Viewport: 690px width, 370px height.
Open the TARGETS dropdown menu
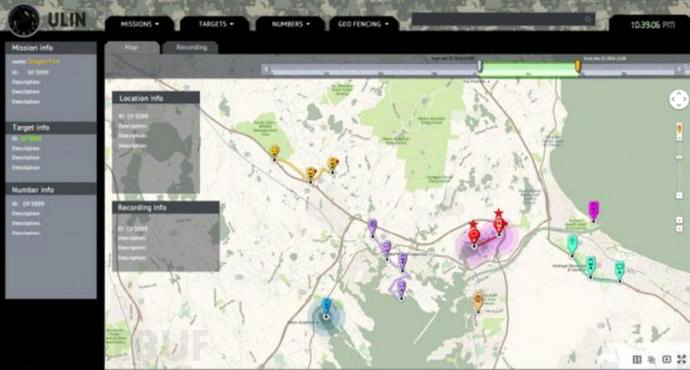[215, 24]
